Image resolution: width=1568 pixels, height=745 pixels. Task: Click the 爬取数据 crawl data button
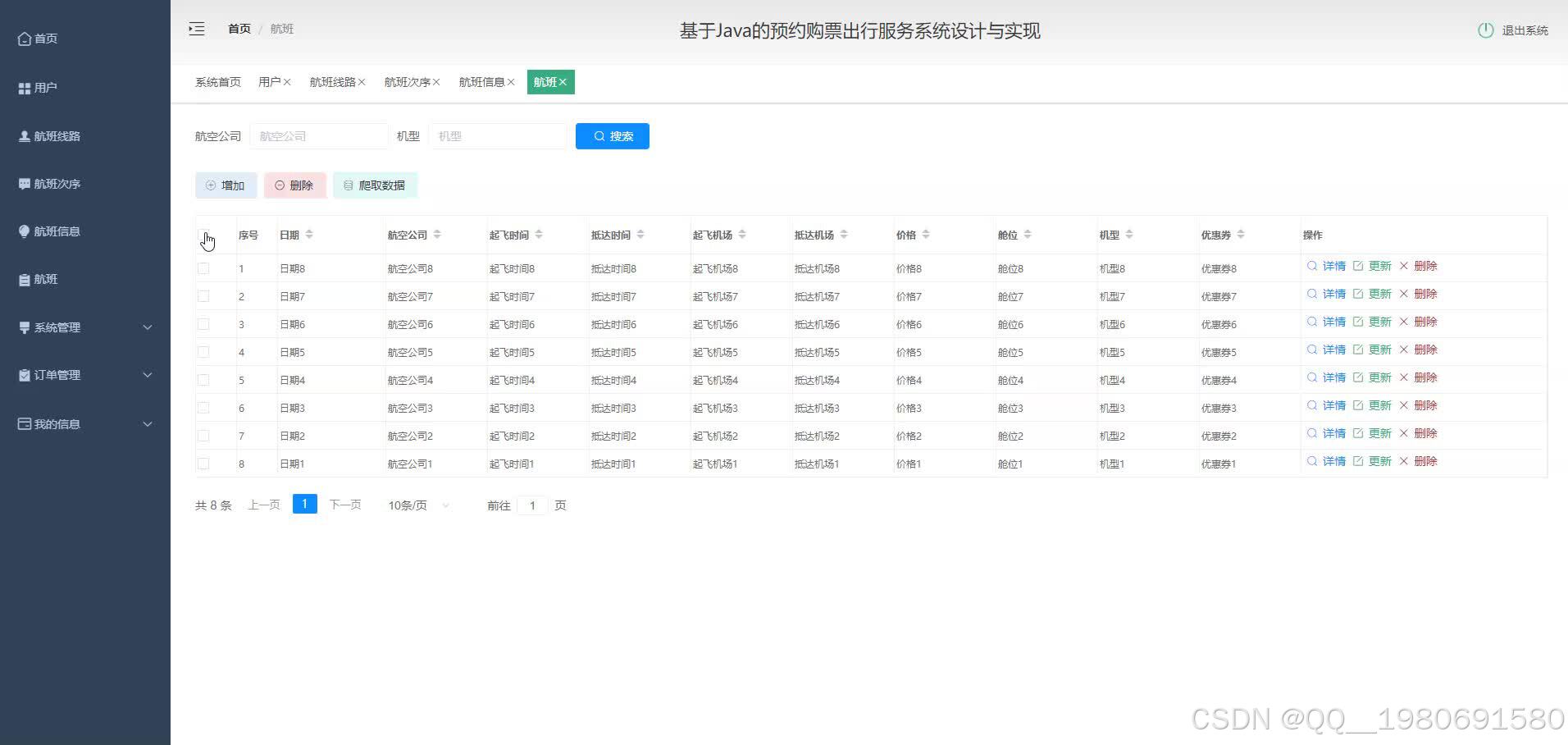click(375, 185)
